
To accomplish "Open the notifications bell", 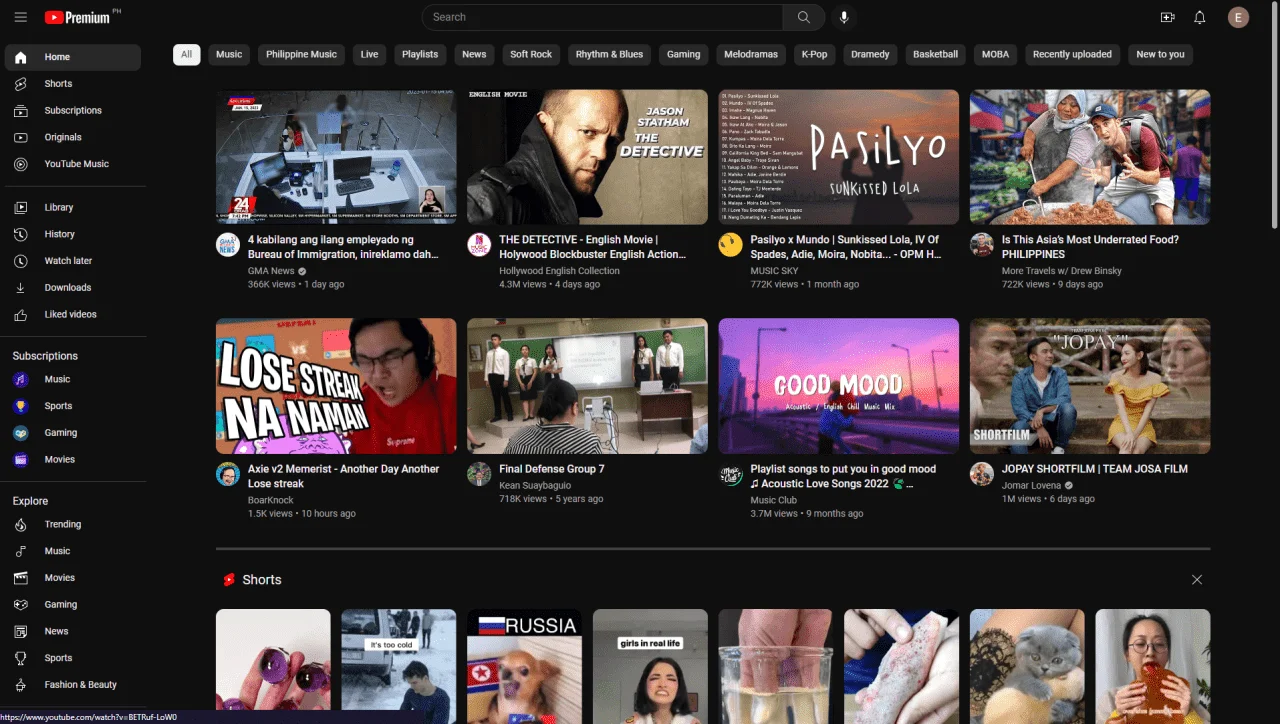I will 1200,17.
